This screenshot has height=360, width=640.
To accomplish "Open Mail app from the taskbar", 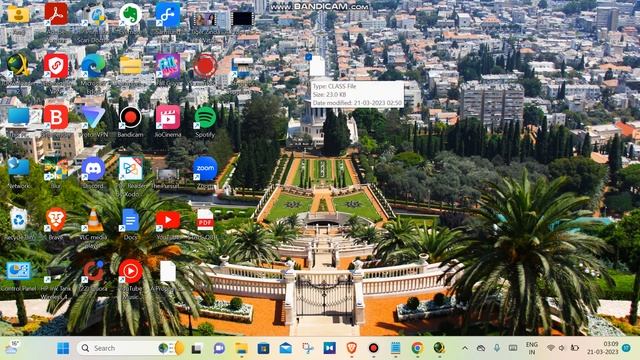I will 286,348.
